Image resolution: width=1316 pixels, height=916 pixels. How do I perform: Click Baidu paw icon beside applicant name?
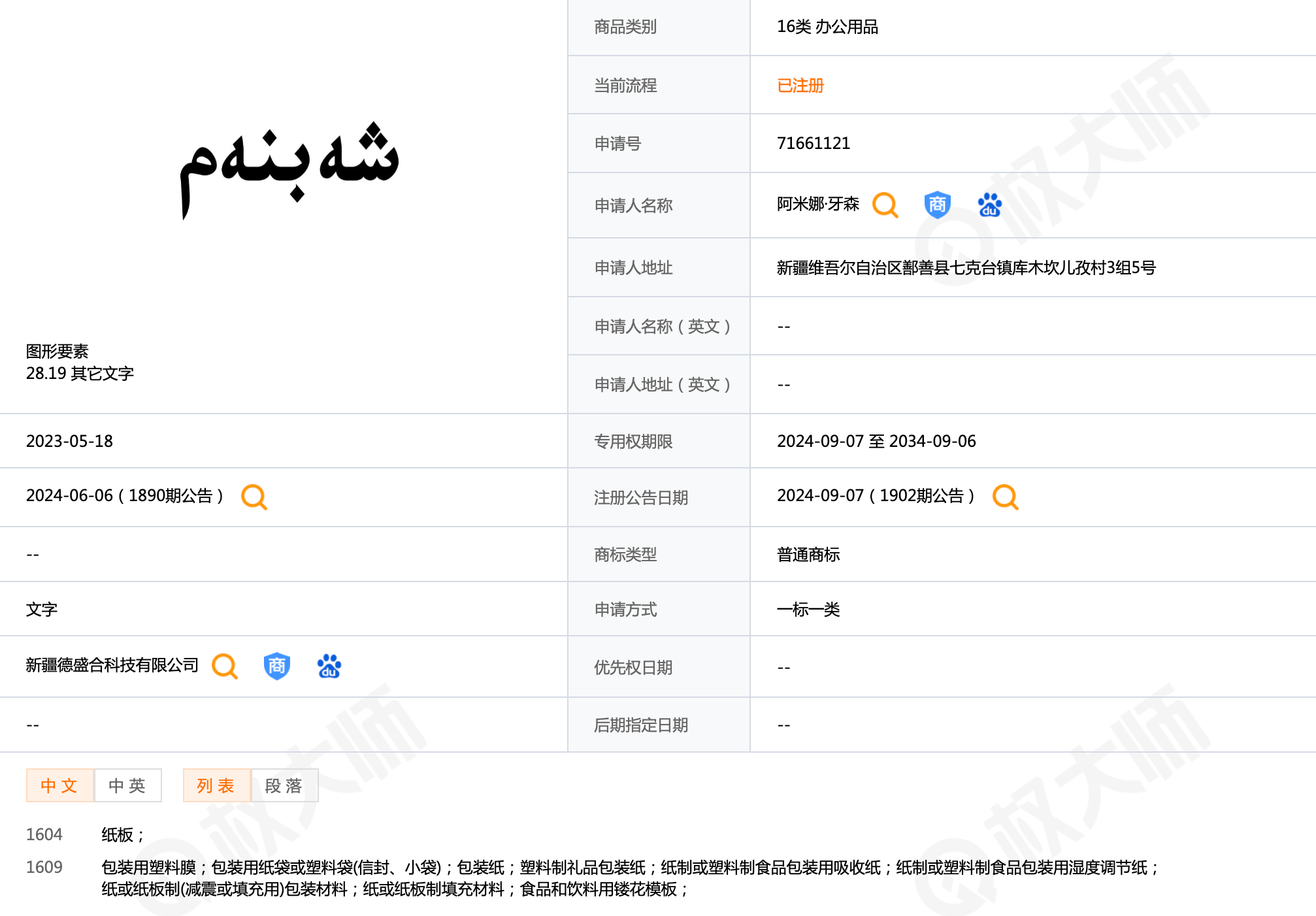tap(989, 205)
